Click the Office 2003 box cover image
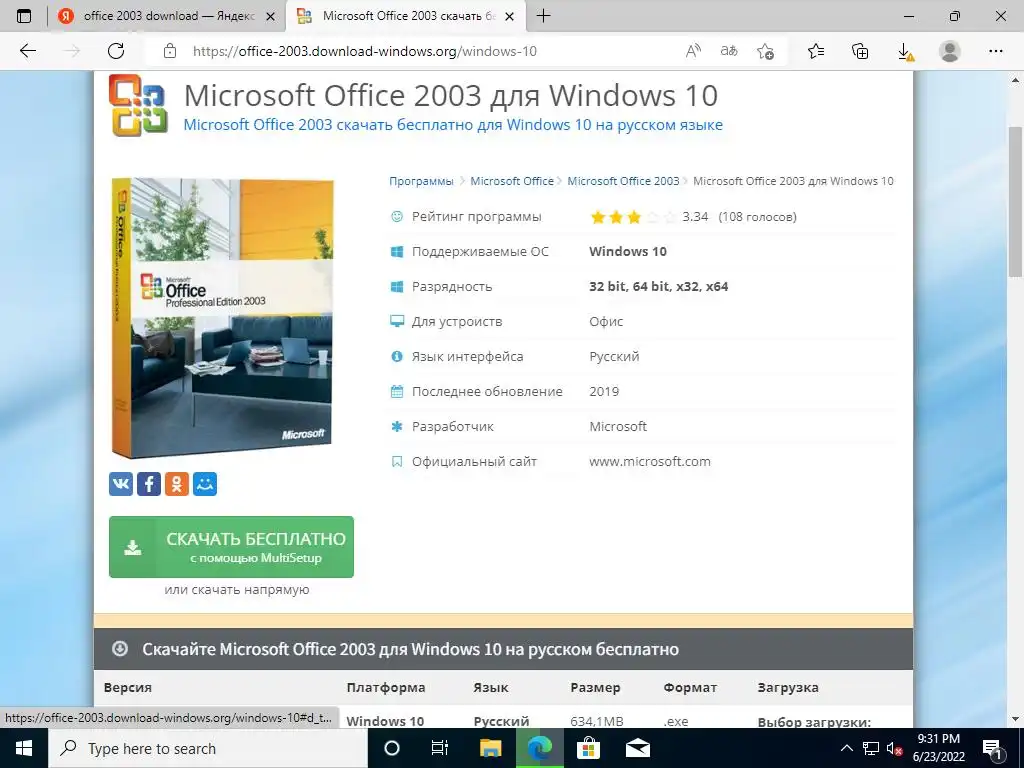Image resolution: width=1024 pixels, height=768 pixels. 222,318
